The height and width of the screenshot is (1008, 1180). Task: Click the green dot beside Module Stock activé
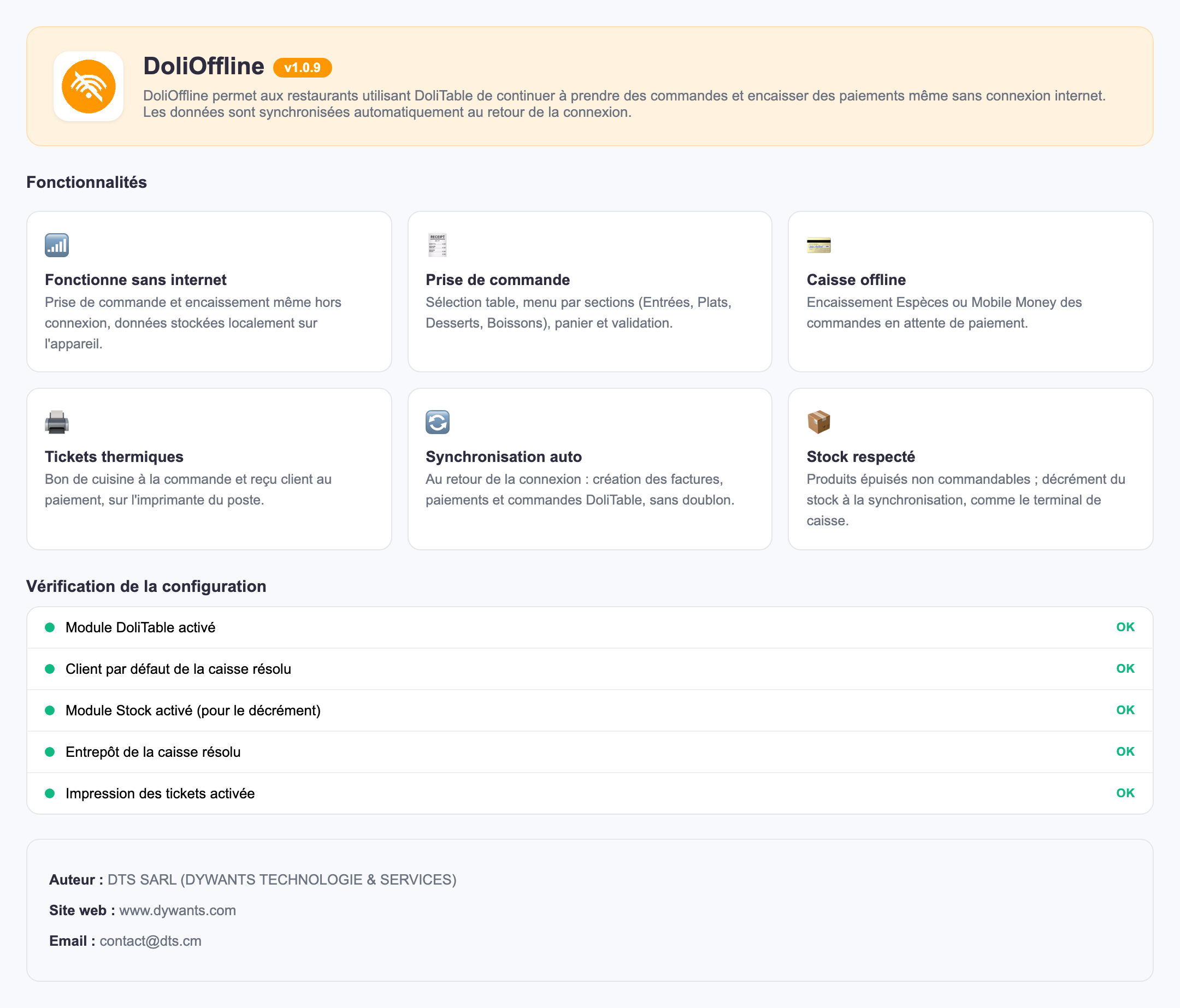click(x=50, y=710)
